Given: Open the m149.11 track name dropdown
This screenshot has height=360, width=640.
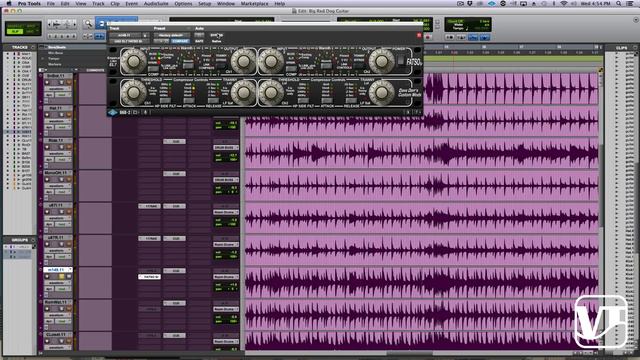Looking at the screenshot, I should click(x=58, y=270).
